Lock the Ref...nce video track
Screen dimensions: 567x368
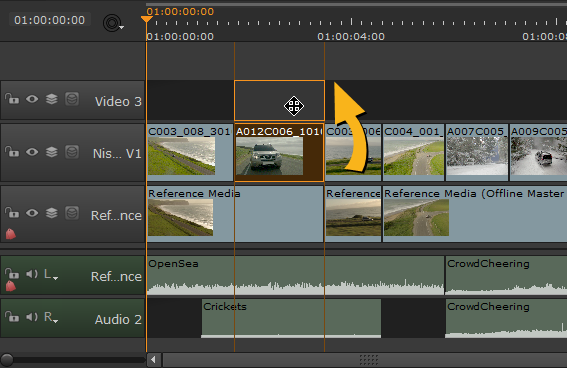coord(12,213)
